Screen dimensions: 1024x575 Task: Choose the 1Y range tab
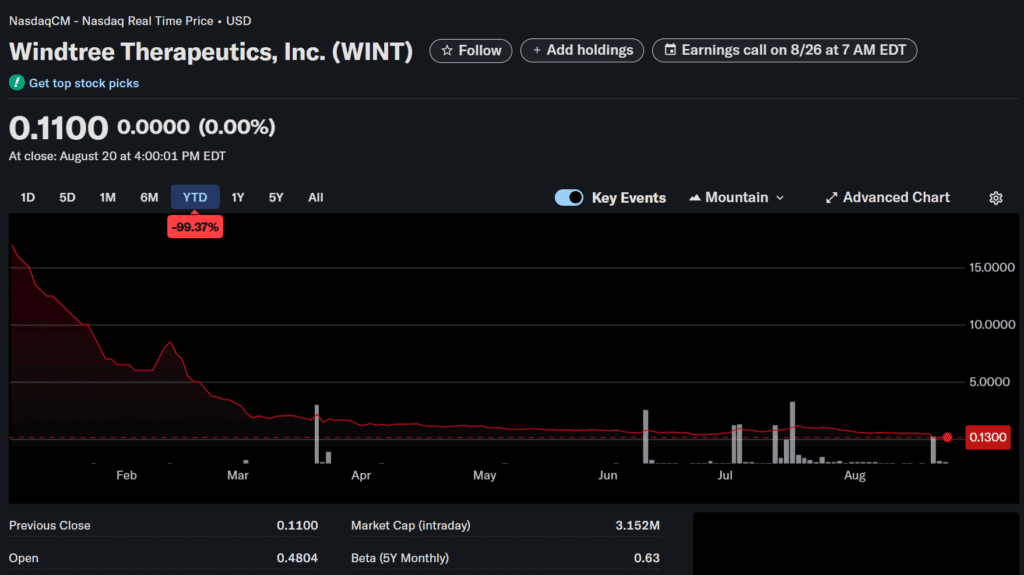pos(238,197)
